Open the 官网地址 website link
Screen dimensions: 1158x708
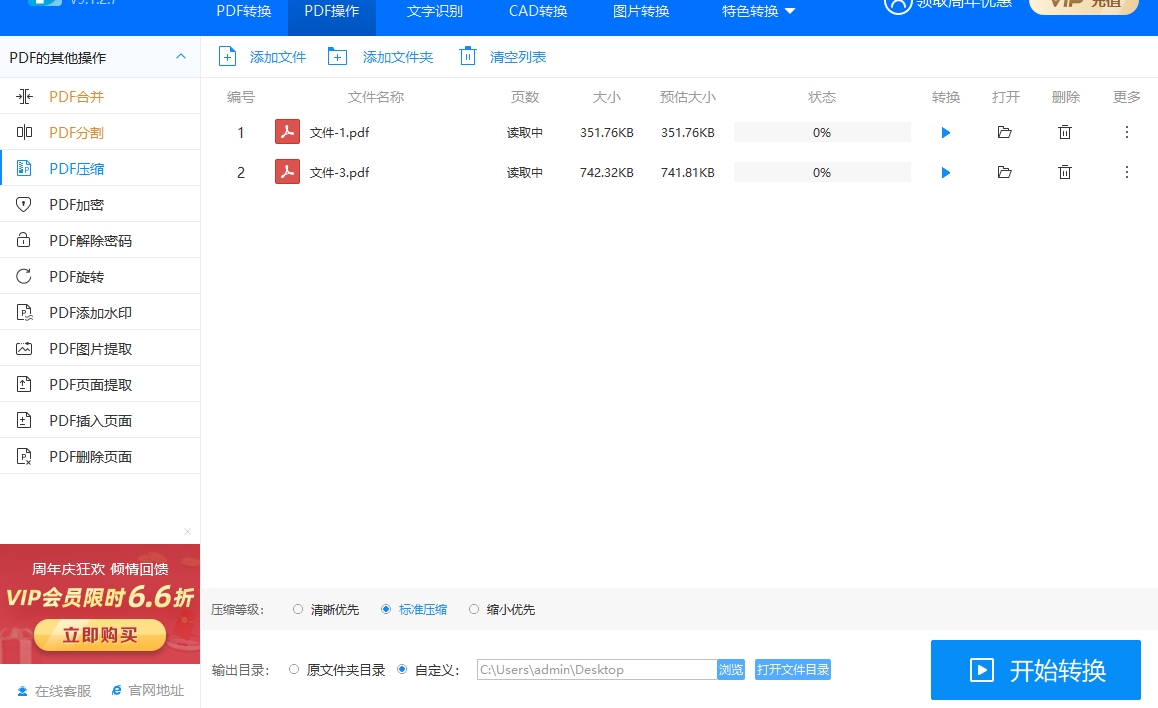(148, 690)
